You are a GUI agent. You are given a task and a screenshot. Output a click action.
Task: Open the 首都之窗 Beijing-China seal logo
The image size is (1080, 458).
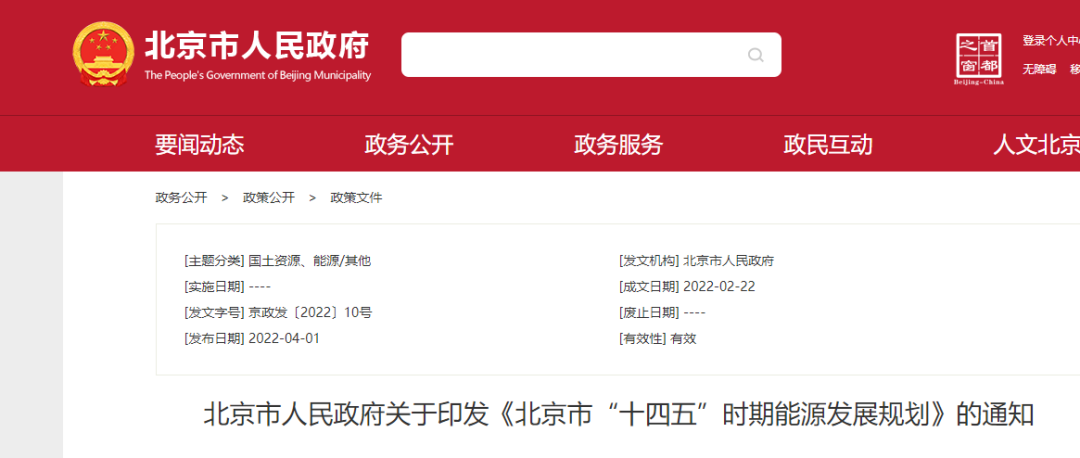[979, 59]
